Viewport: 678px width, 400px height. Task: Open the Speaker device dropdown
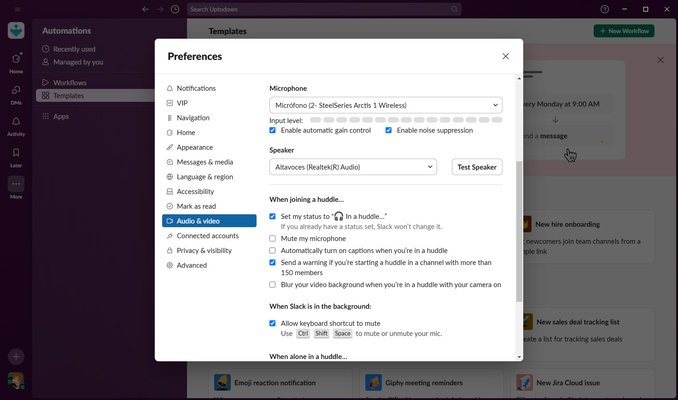[353, 167]
